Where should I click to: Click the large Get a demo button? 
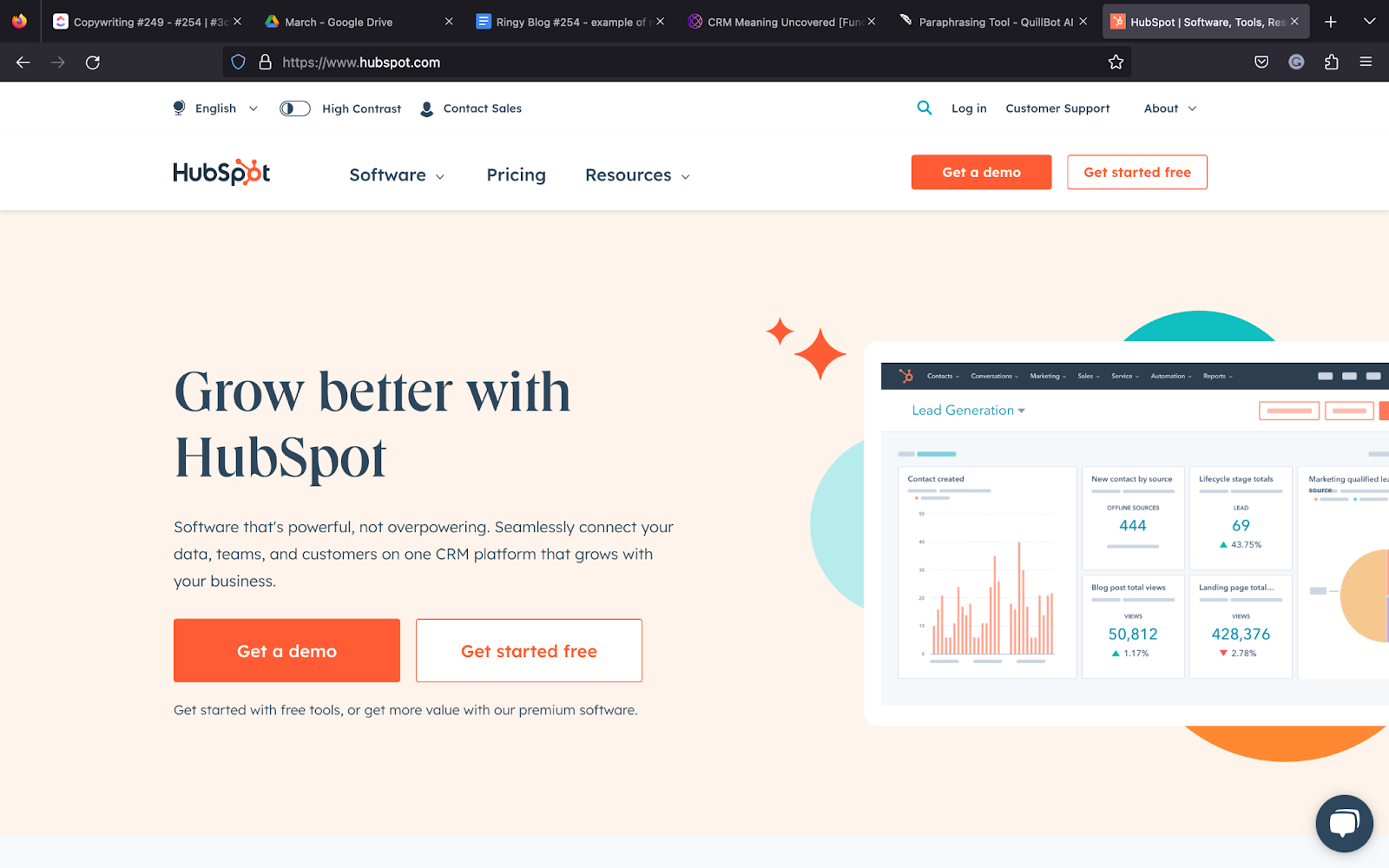point(286,650)
